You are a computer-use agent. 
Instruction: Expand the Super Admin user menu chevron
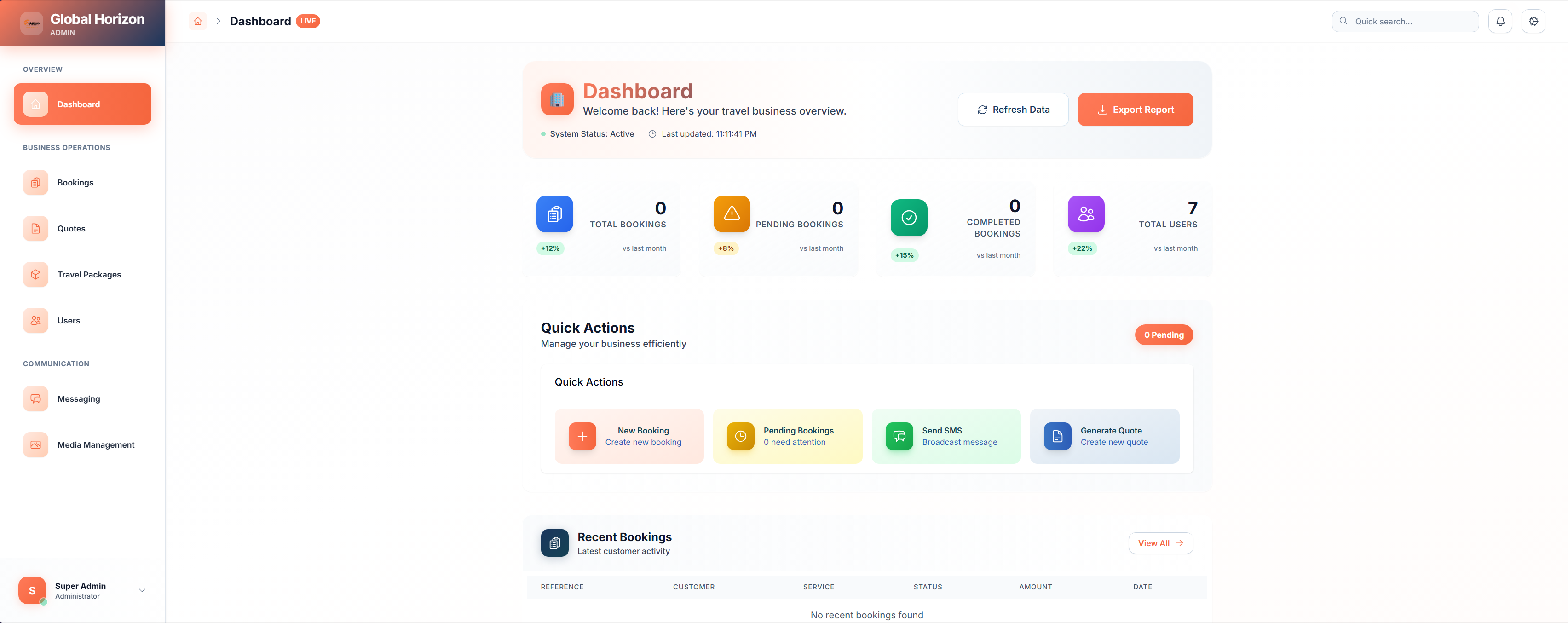click(x=142, y=590)
